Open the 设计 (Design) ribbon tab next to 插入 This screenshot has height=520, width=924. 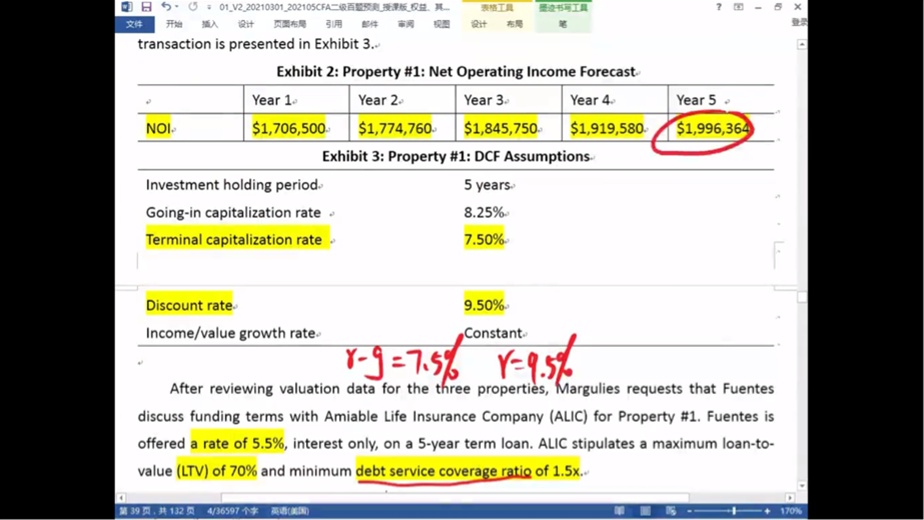click(246, 24)
